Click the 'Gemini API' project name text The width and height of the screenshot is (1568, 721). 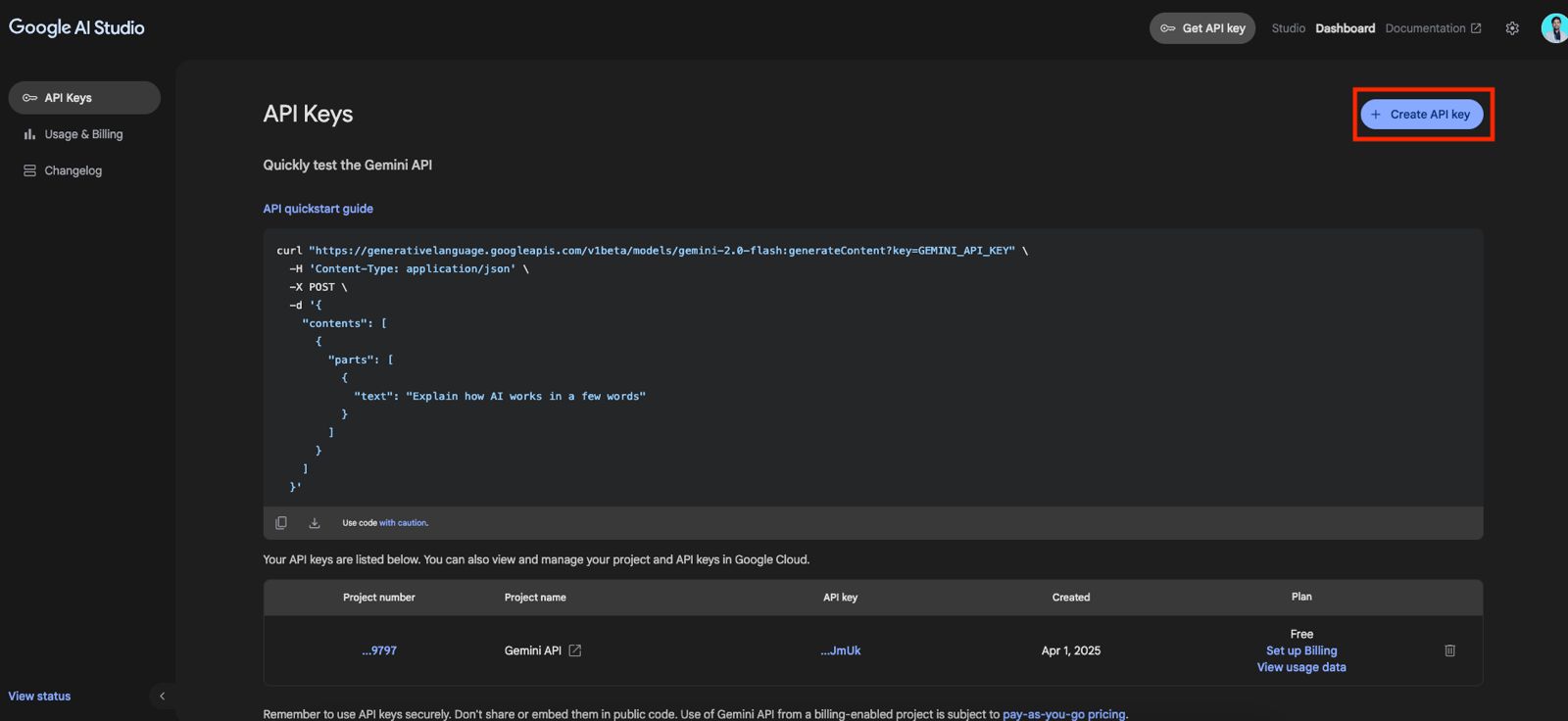pyautogui.click(x=533, y=650)
